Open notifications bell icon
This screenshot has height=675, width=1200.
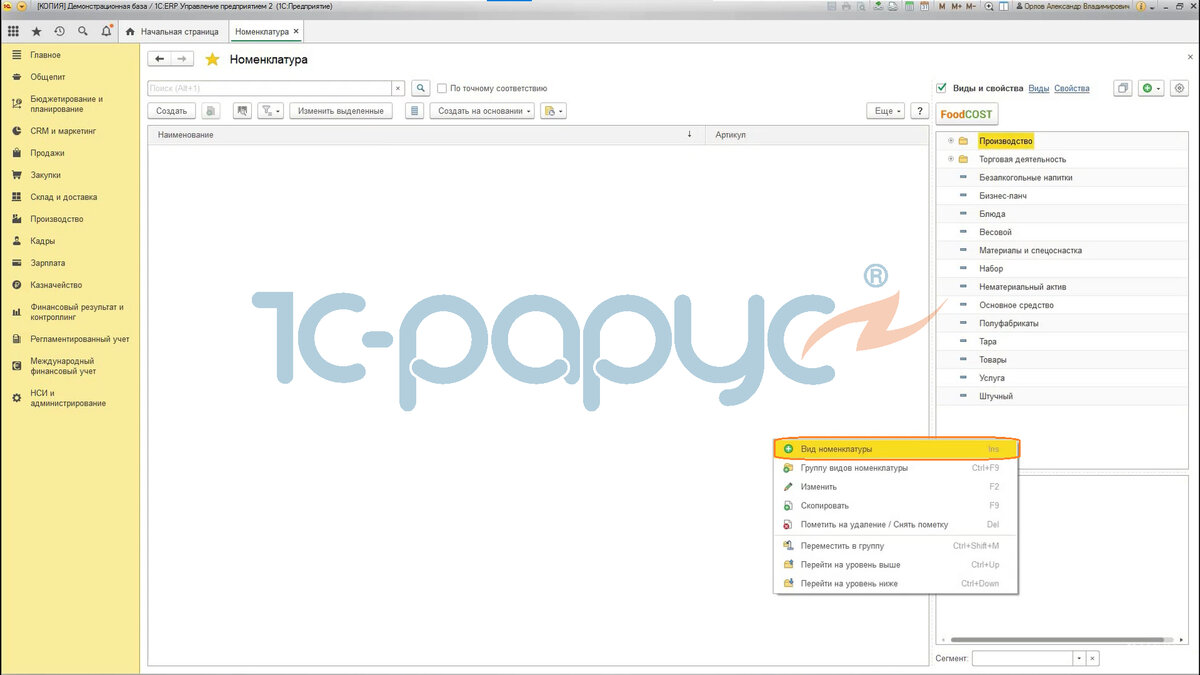tap(106, 32)
